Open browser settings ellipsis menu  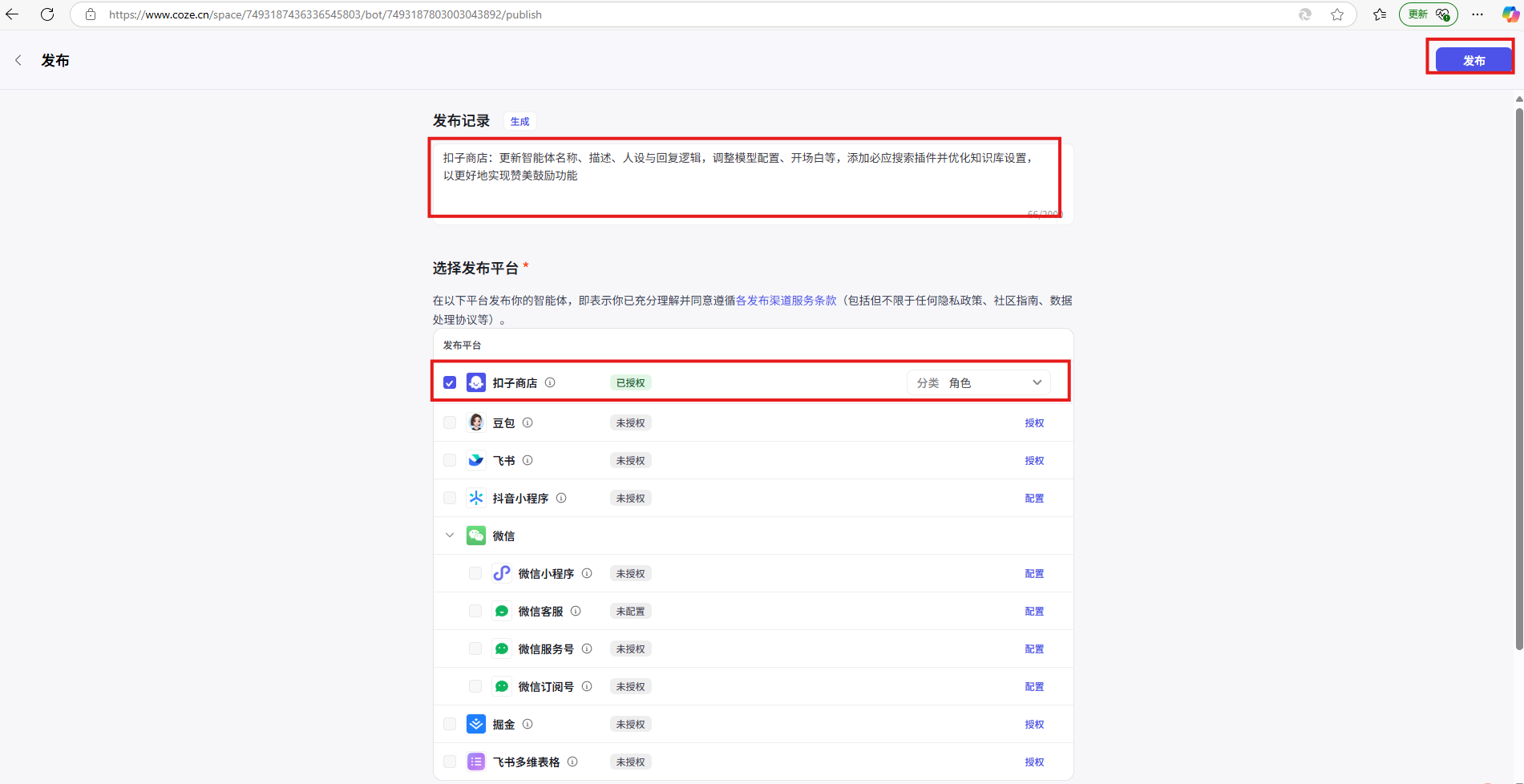tap(1478, 14)
